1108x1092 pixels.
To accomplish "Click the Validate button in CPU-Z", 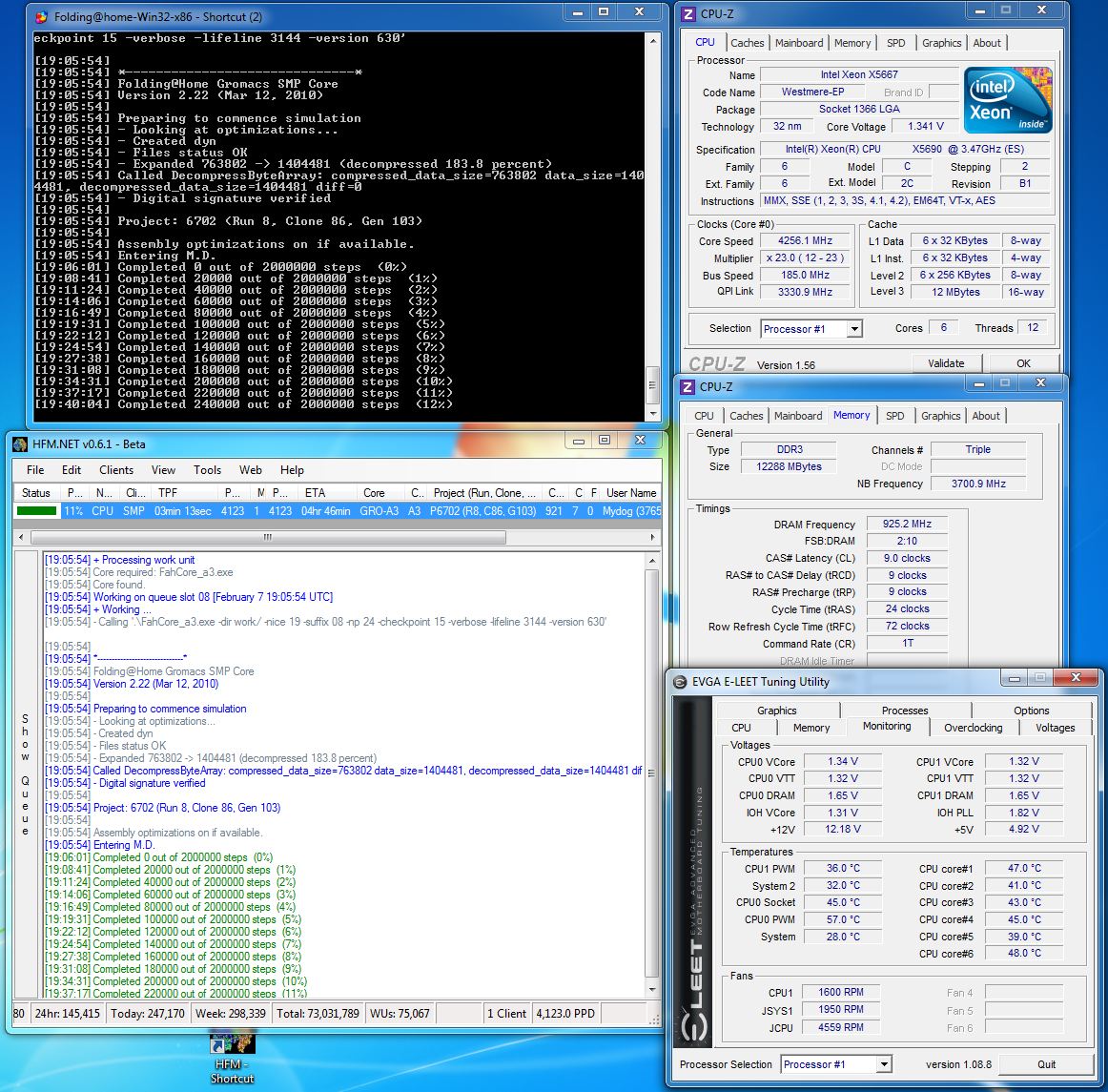I will (946, 363).
